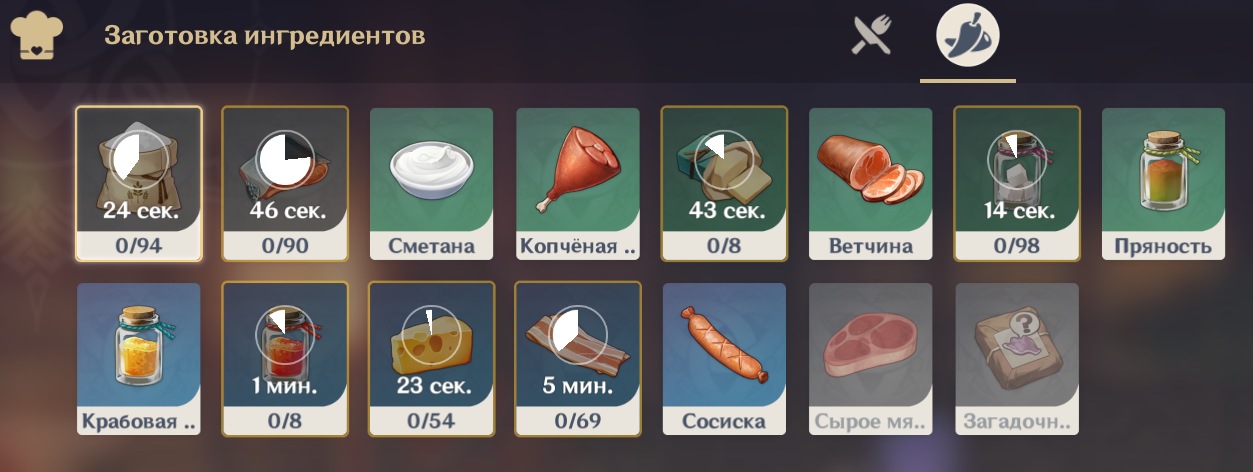Image resolution: width=1253 pixels, height=472 pixels.
Task: Select the cheese item with 0/54
Action: pyautogui.click(x=431, y=359)
